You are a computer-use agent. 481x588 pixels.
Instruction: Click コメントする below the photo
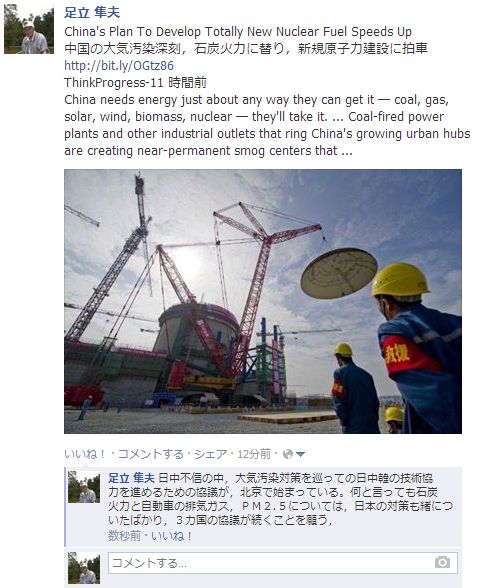[x=151, y=454]
